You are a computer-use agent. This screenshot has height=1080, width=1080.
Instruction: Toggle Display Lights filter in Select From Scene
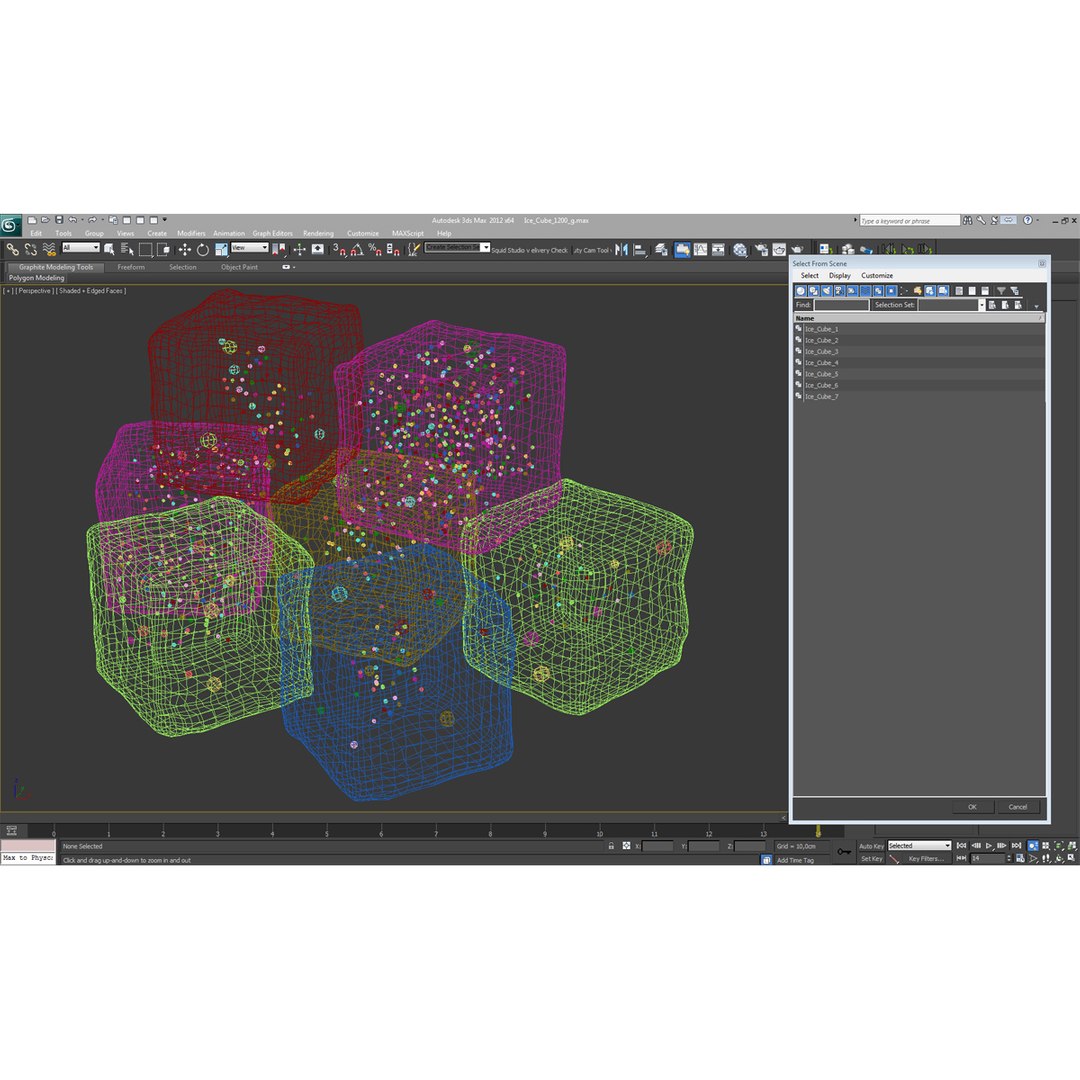(827, 291)
